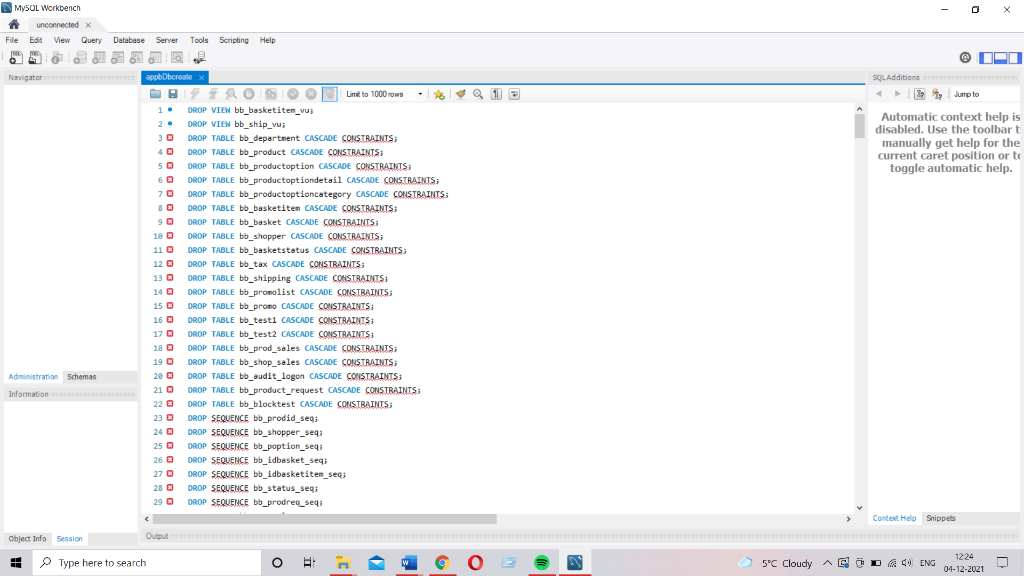This screenshot has height=576, width=1024.
Task: Create a new stored procedure icon
Action: (136, 58)
